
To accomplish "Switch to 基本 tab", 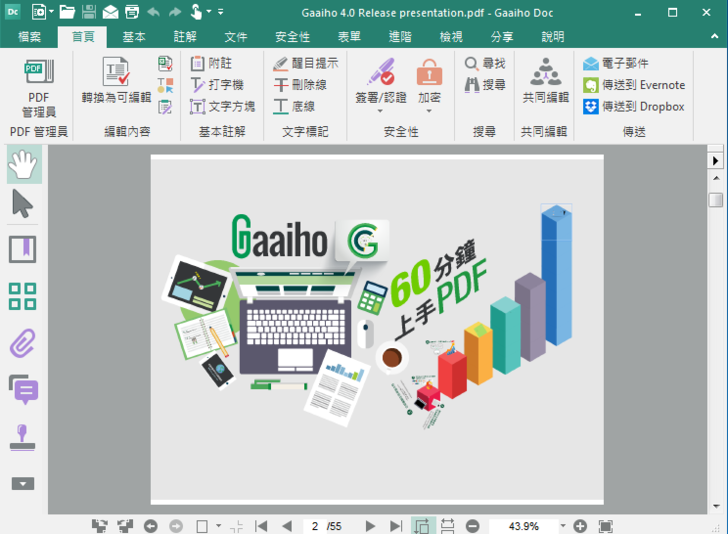I will [134, 37].
